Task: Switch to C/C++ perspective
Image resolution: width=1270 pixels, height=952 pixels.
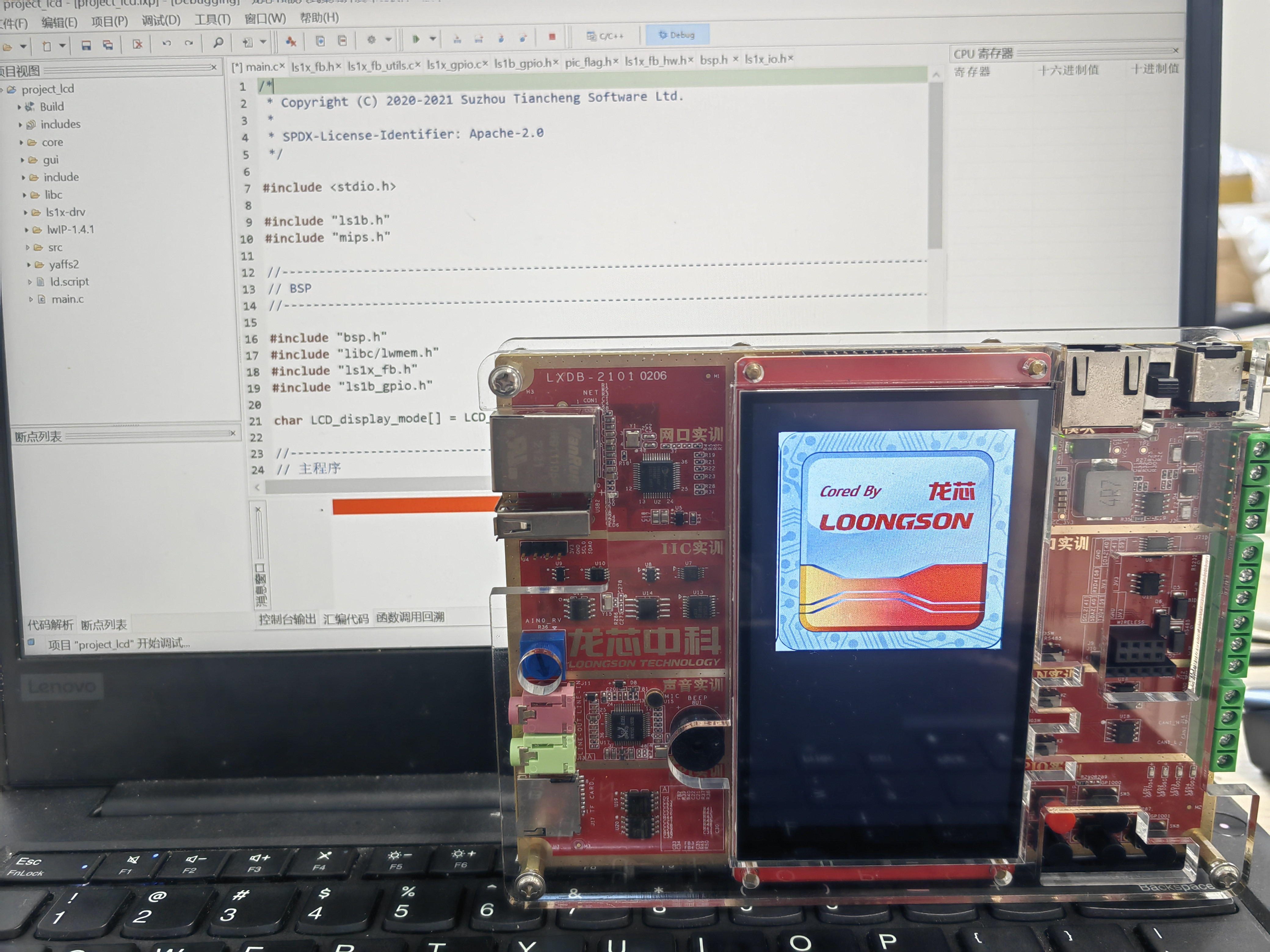Action: click(605, 36)
